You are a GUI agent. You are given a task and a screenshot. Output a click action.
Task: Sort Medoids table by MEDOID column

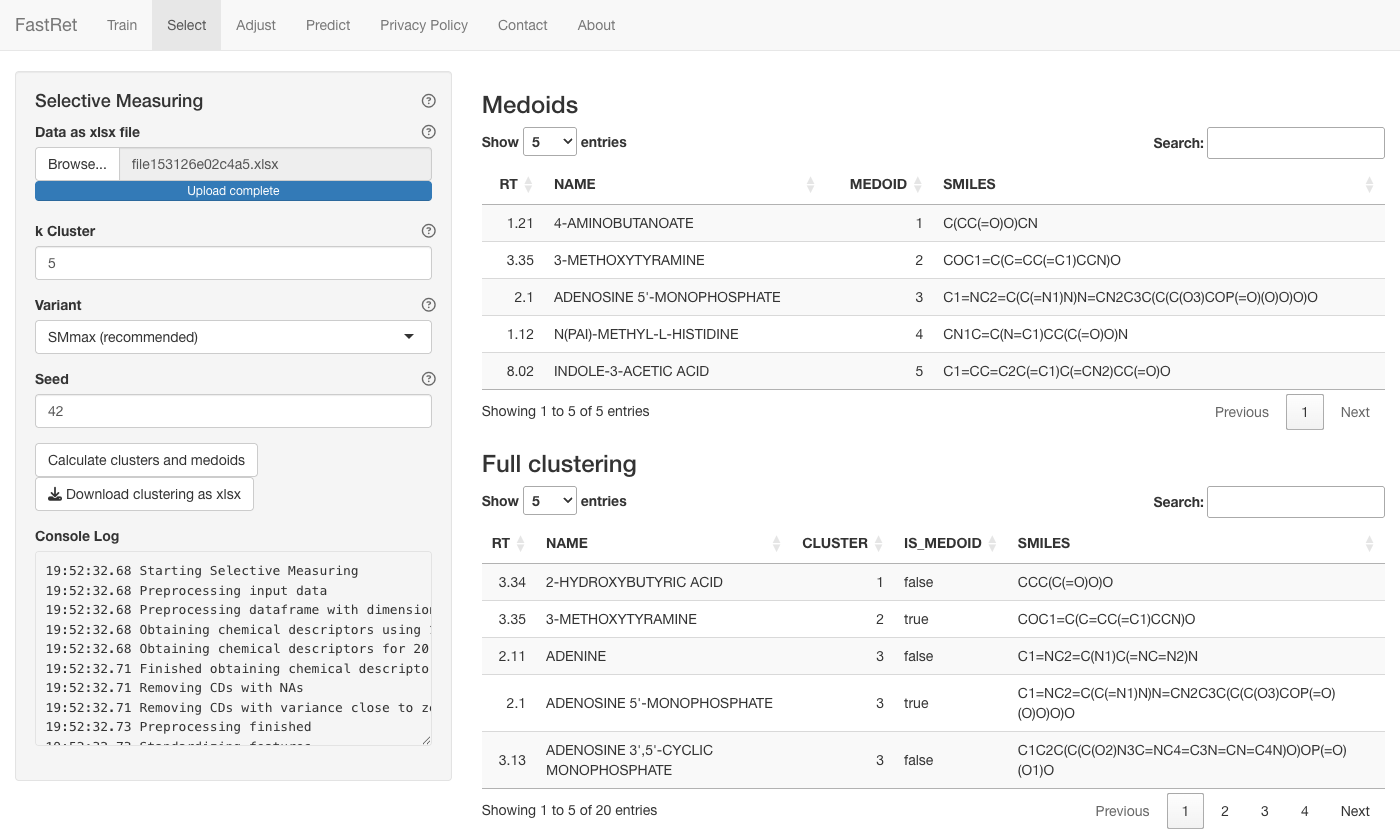[x=879, y=184]
